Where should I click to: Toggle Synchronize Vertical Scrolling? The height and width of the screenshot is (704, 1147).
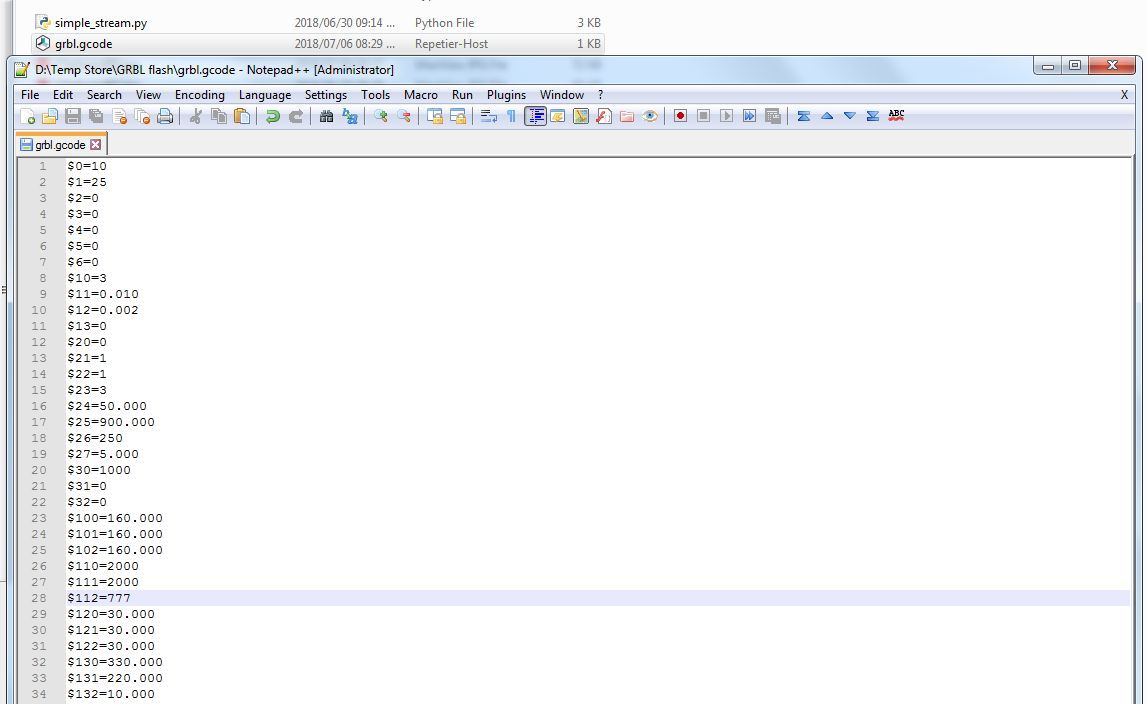coord(804,116)
